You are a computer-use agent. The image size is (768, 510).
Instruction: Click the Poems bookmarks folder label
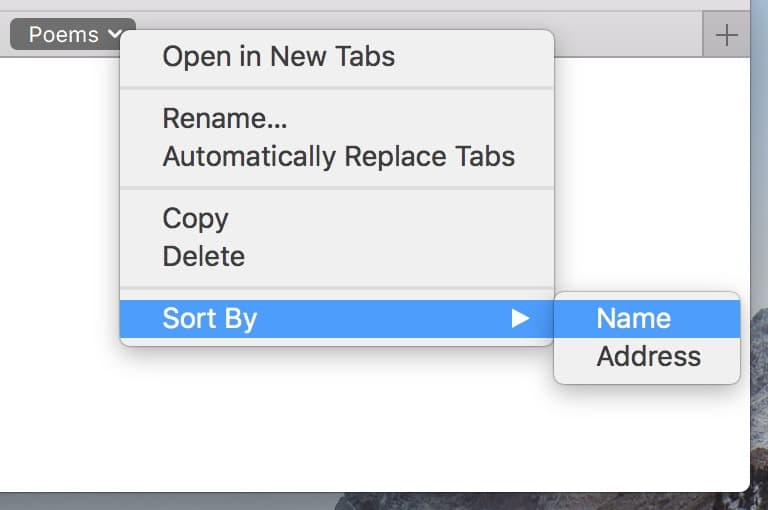point(62,35)
